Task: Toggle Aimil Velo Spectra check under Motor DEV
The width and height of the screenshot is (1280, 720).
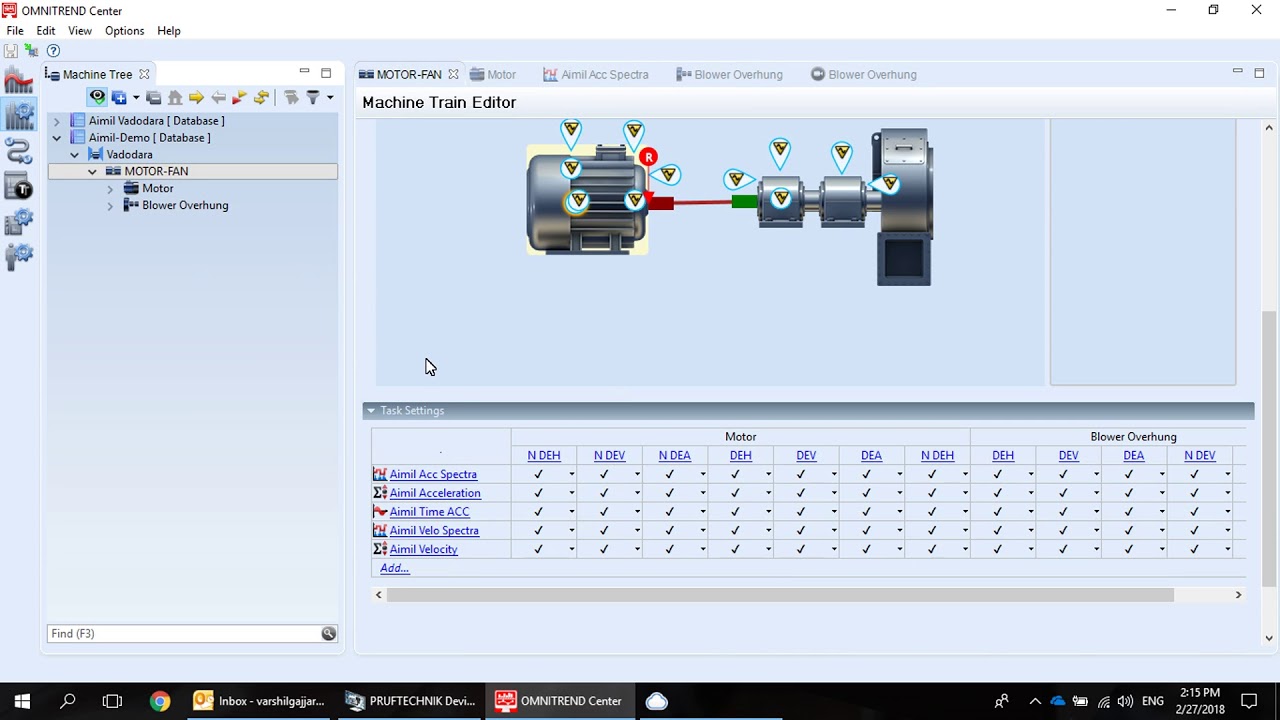Action: (x=801, y=531)
